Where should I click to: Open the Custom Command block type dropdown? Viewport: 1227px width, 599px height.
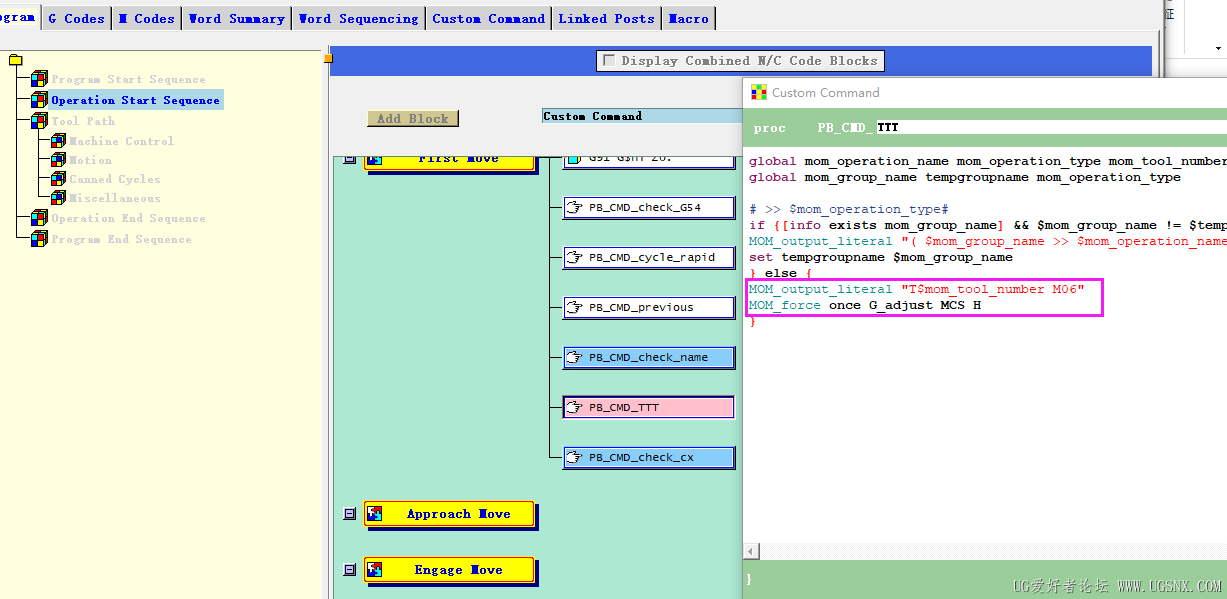[642, 116]
